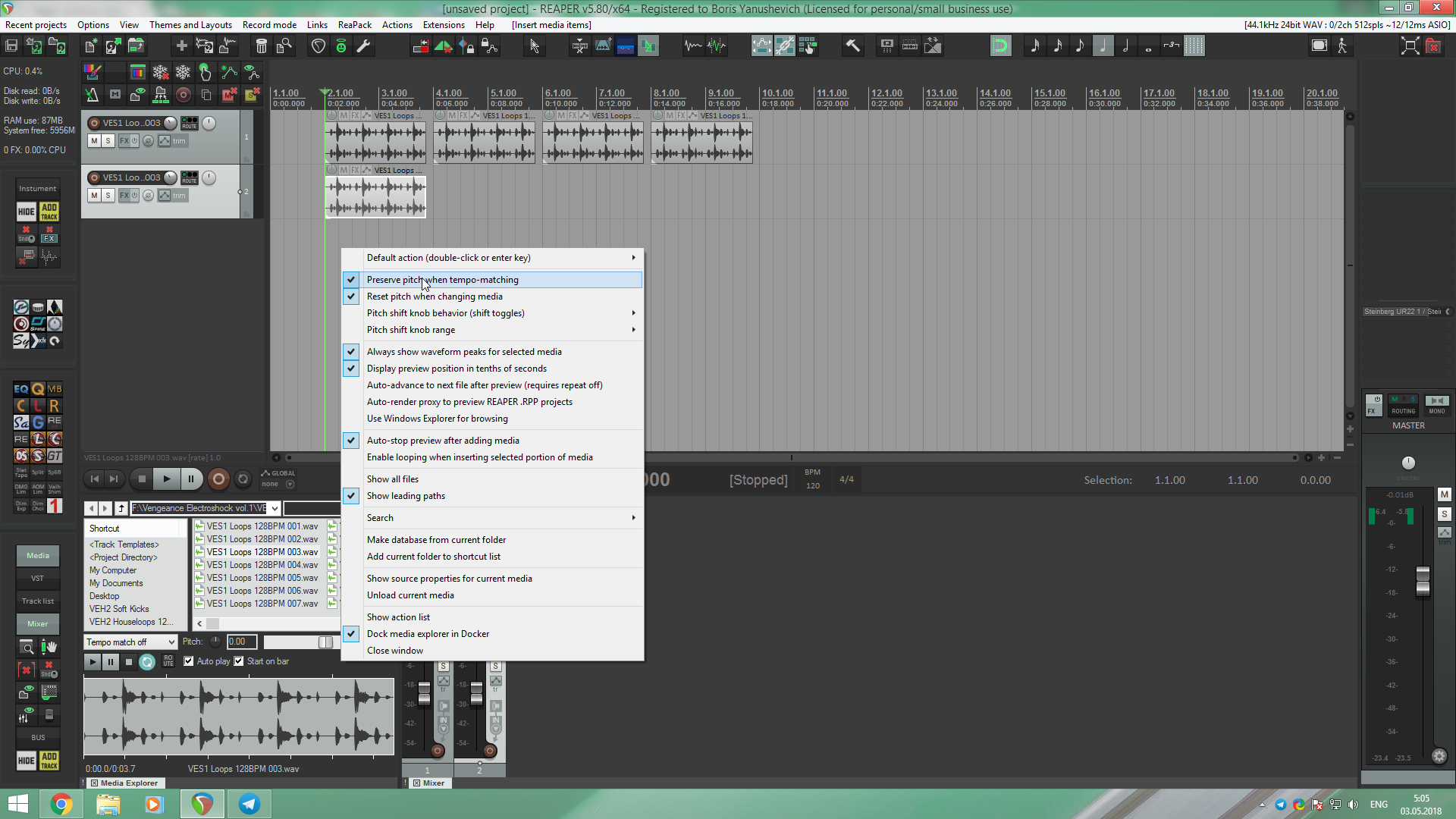1456x819 pixels.
Task: Uncheck the Auto play checkbox
Action: click(189, 661)
